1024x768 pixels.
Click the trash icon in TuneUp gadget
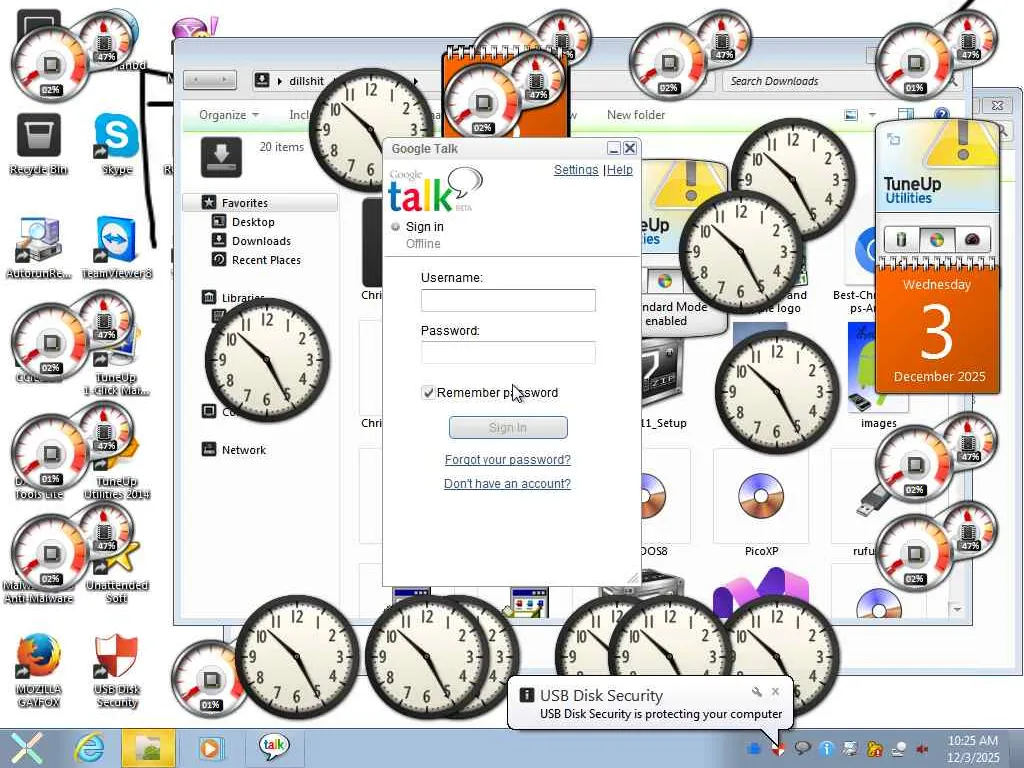point(902,240)
